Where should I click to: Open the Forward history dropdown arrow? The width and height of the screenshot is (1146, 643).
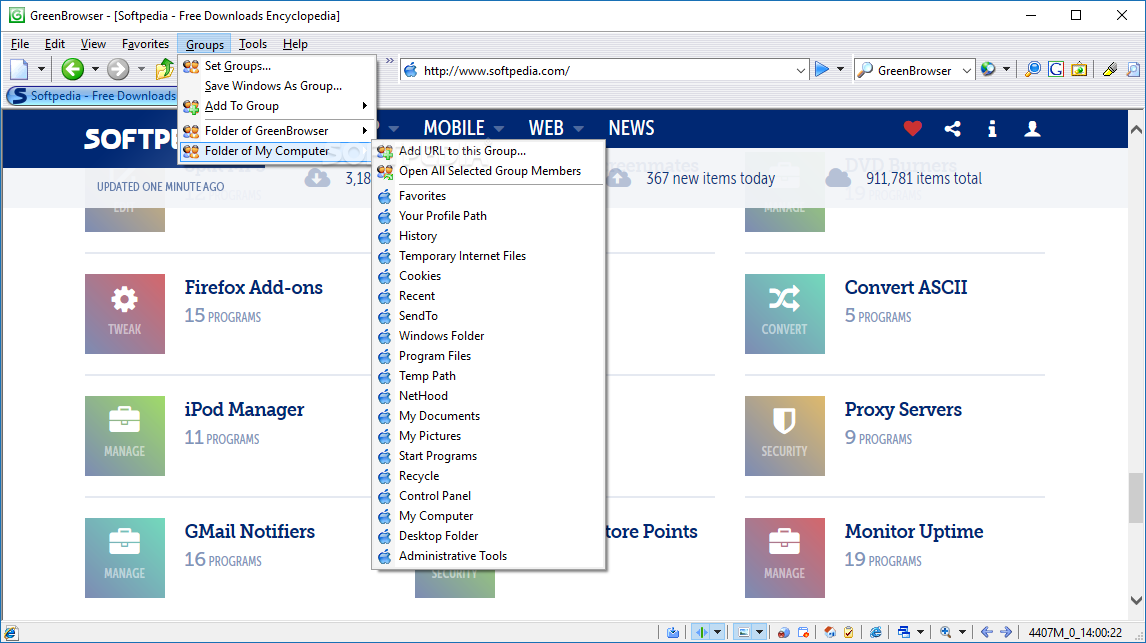pyautogui.click(x=141, y=70)
